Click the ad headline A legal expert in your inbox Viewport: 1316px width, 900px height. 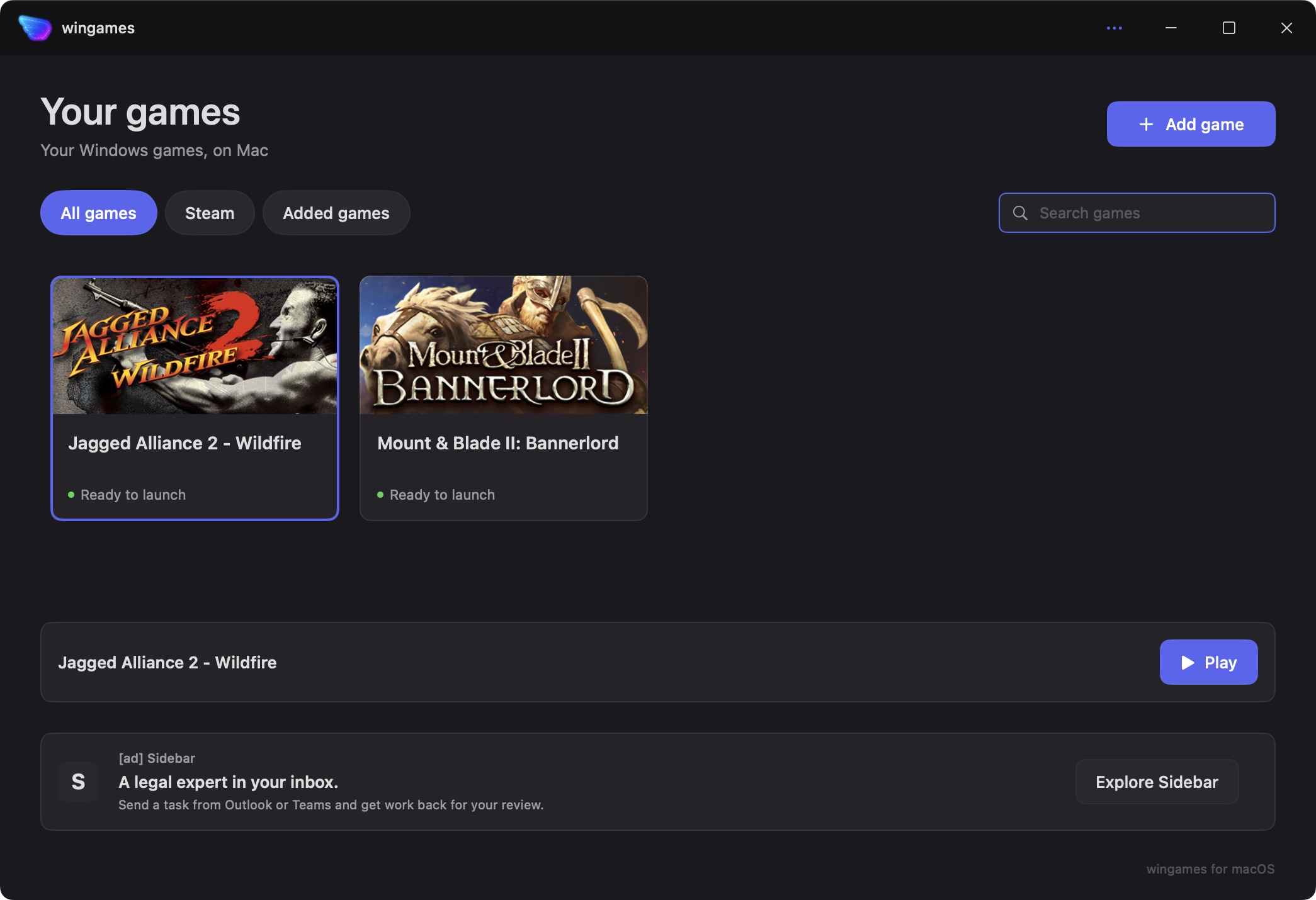click(228, 782)
